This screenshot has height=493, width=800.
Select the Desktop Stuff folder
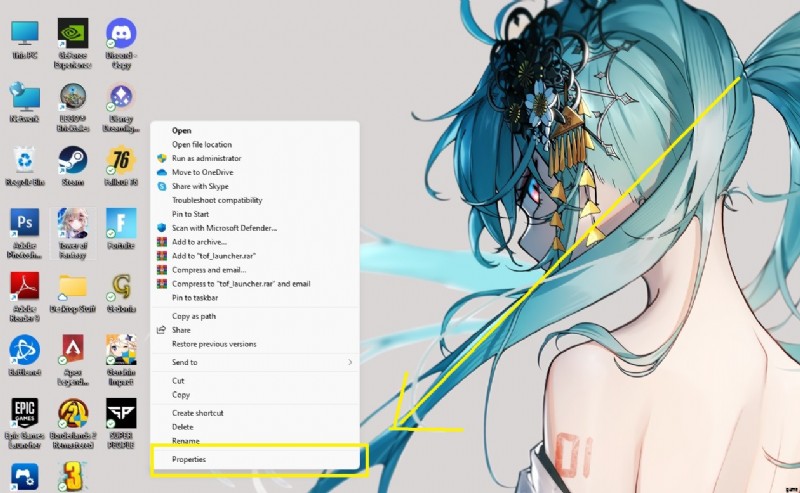(x=73, y=286)
